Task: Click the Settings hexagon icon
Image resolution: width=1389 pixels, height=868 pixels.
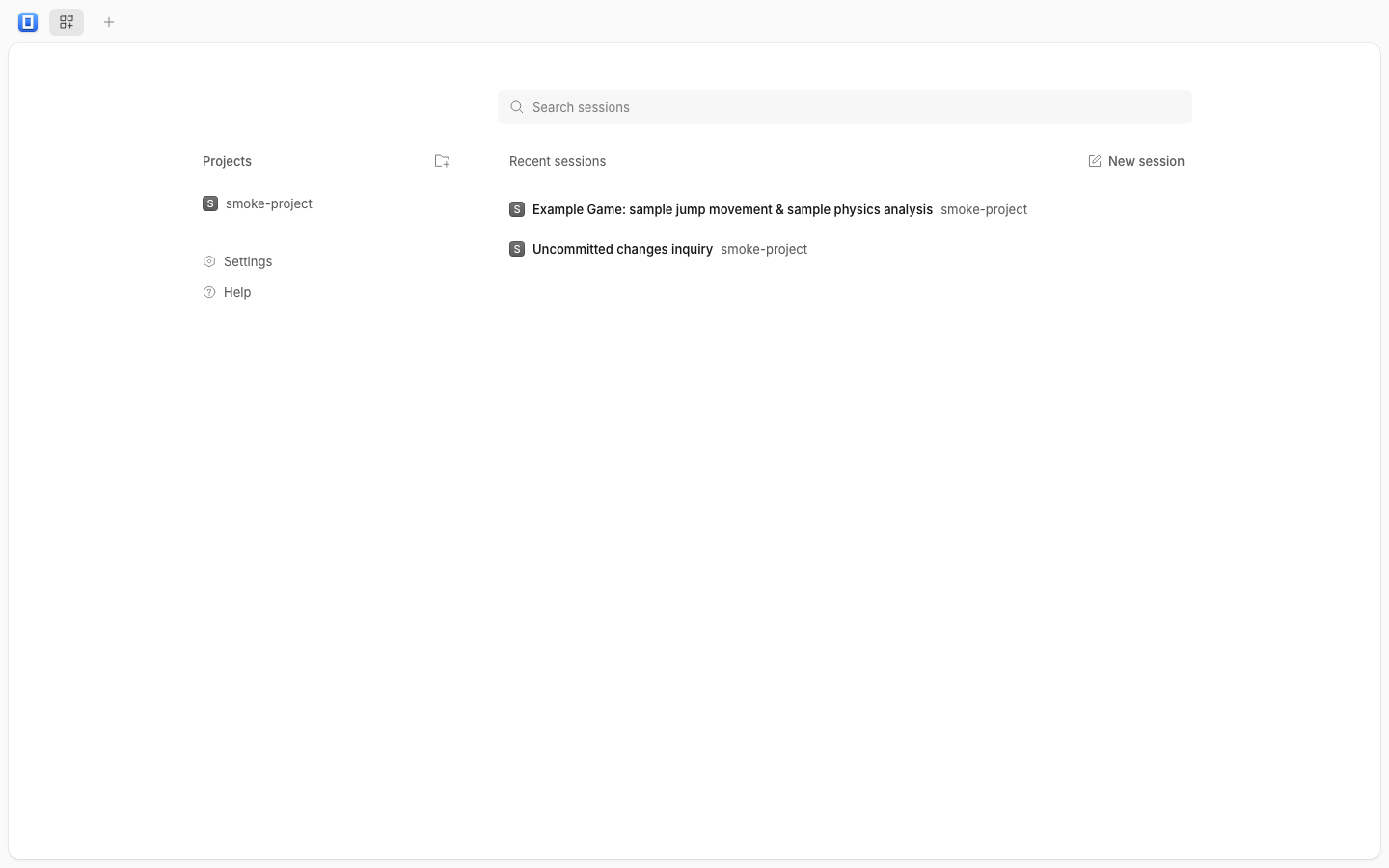Action: click(x=209, y=261)
